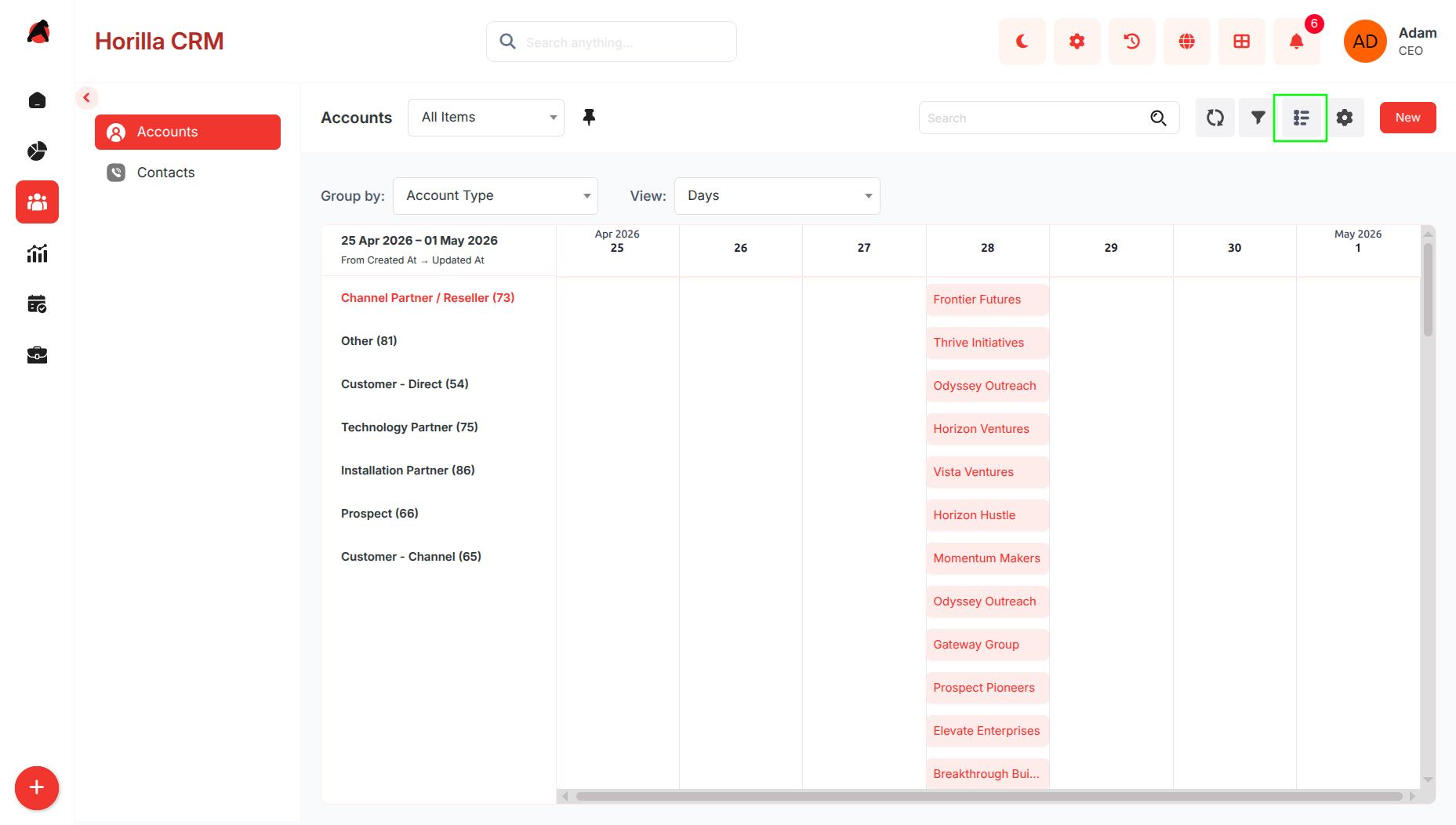This screenshot has height=825, width=1456.
Task: Pin the current accounts view
Action: click(x=589, y=118)
